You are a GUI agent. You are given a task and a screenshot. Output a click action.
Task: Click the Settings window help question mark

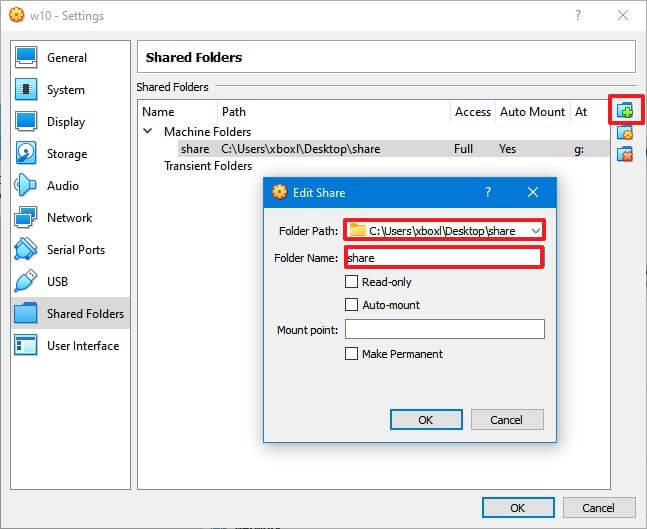[578, 16]
